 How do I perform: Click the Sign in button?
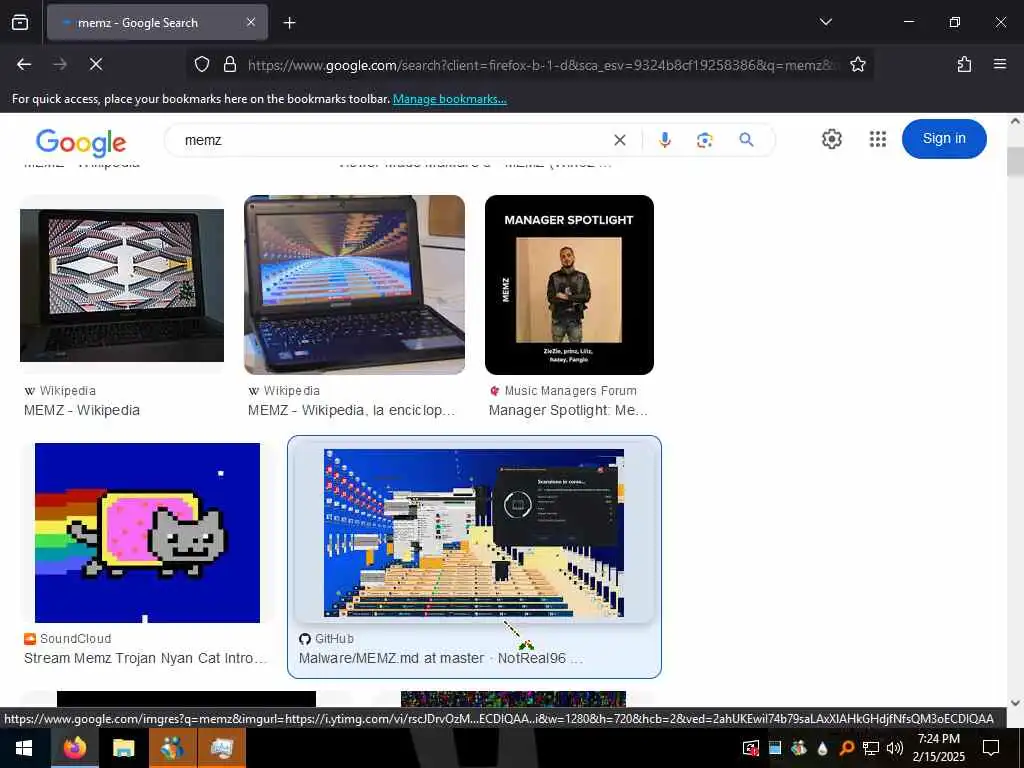tap(944, 138)
